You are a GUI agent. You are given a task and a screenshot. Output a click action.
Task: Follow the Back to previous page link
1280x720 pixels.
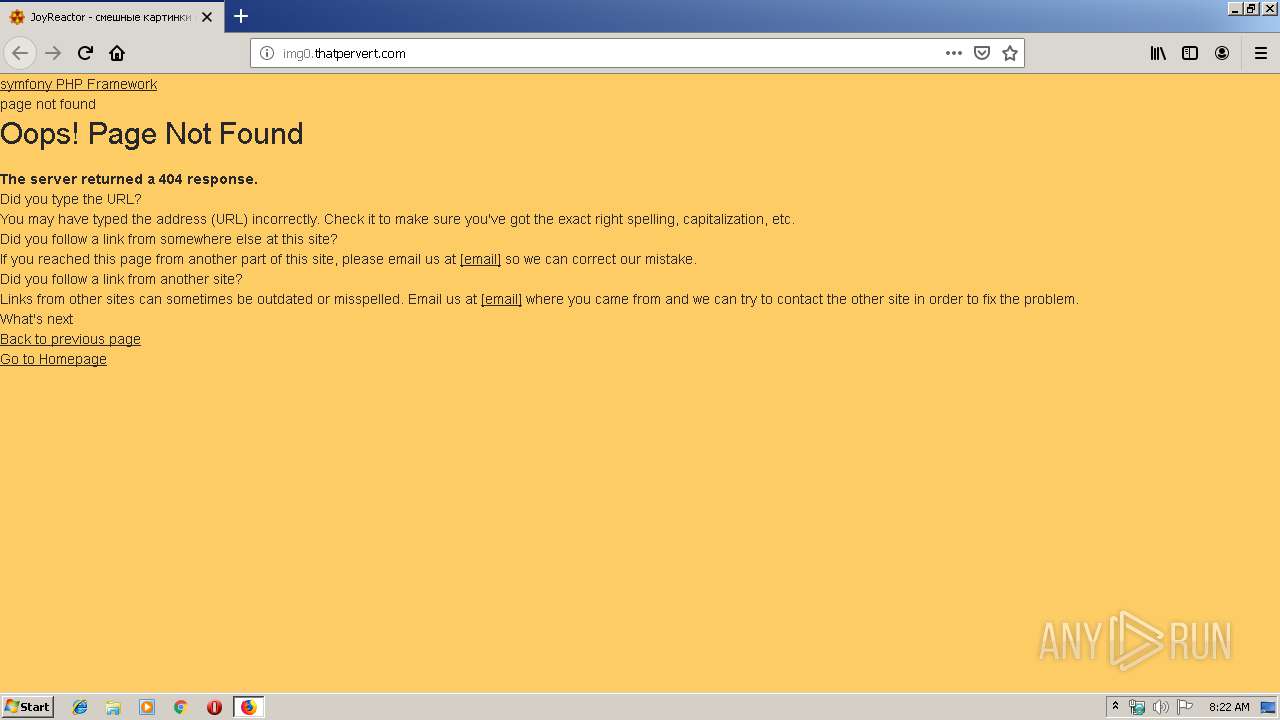(70, 339)
